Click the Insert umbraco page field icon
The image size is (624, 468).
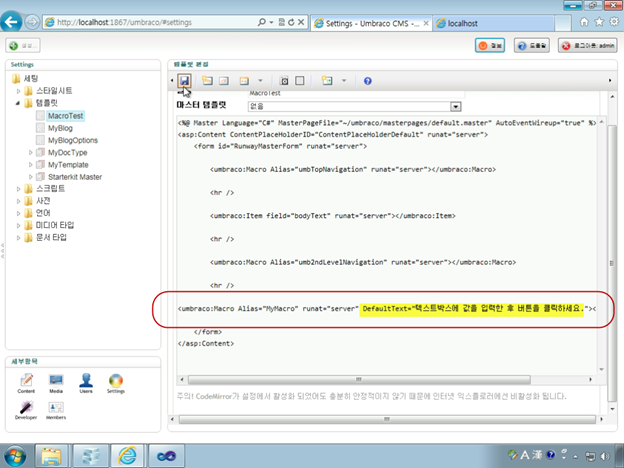click(x=207, y=81)
